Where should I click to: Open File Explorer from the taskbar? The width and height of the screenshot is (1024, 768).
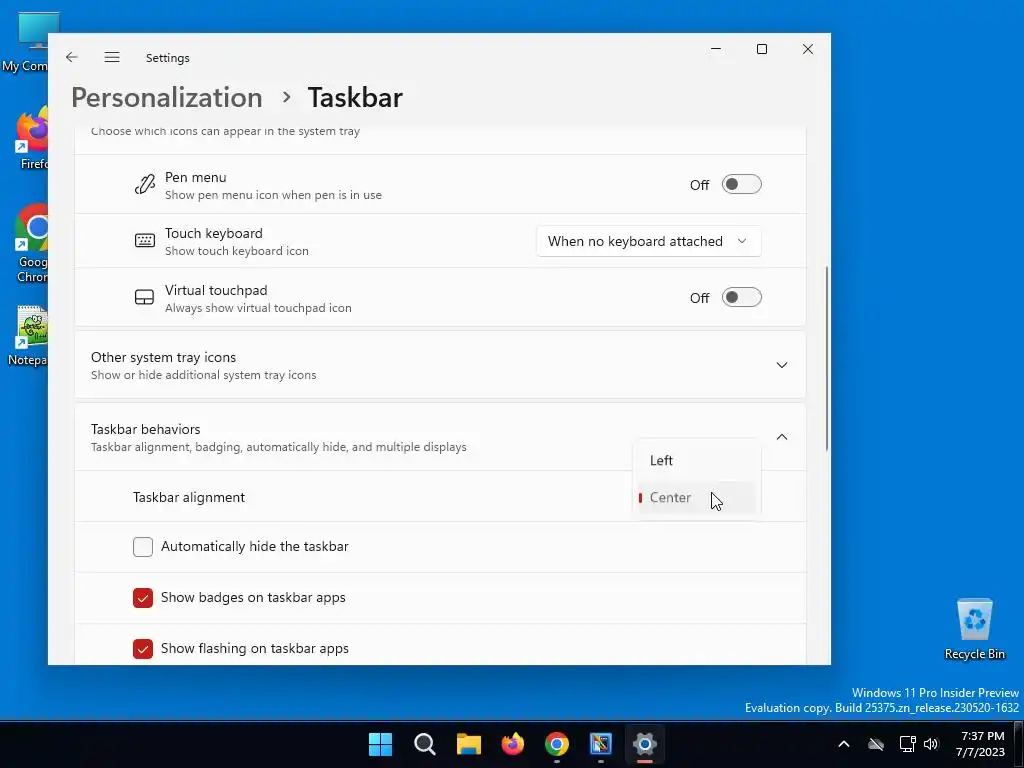click(x=468, y=744)
